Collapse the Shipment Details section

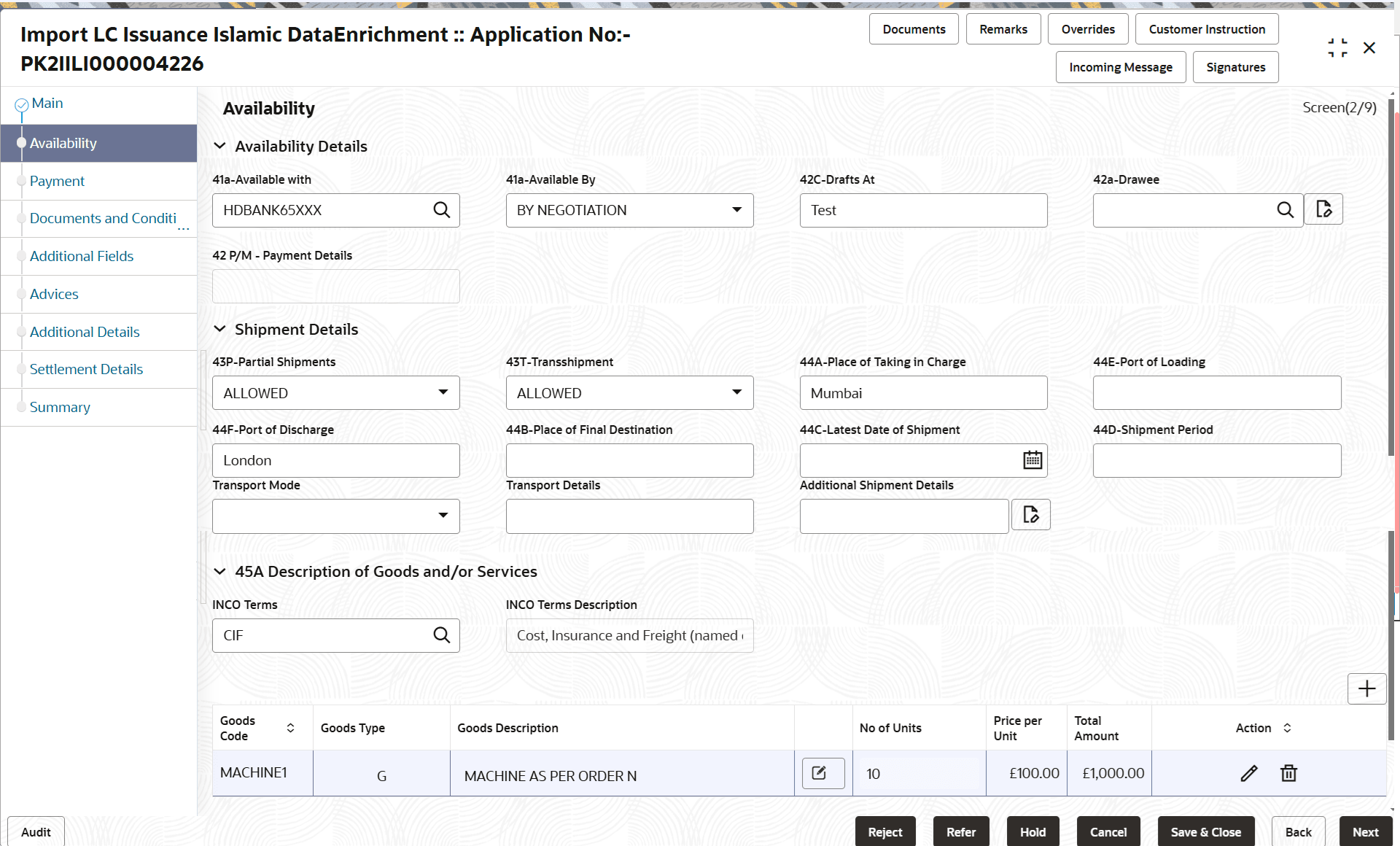219,330
